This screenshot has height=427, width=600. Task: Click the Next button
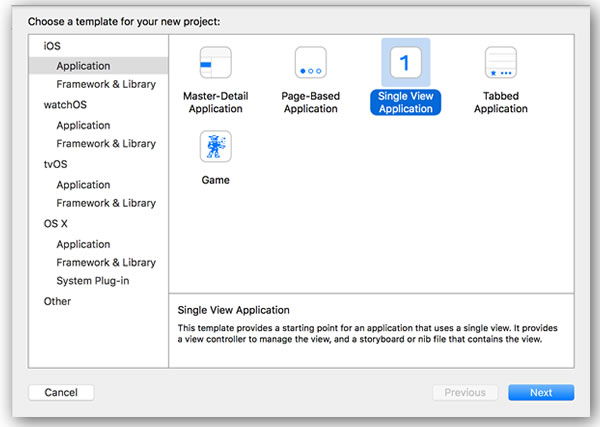tap(541, 393)
